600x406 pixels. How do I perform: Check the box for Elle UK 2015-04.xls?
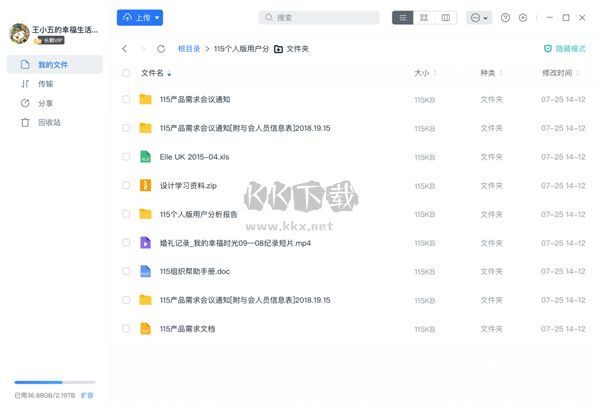click(126, 157)
